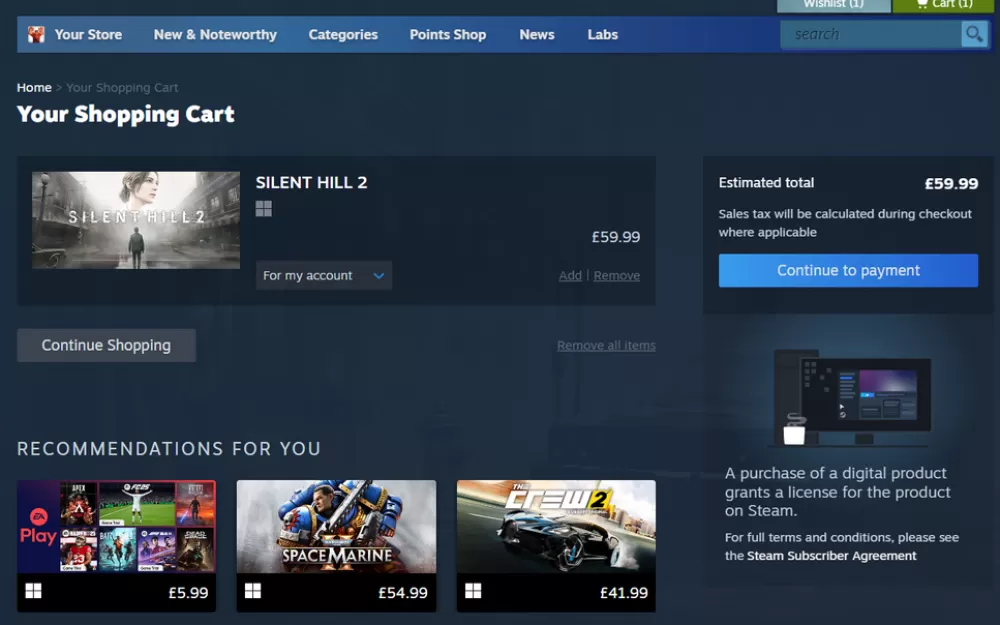This screenshot has height=625, width=1000.
Task: Open the Silent Hill 2 cover thumbnail
Action: pos(136,220)
